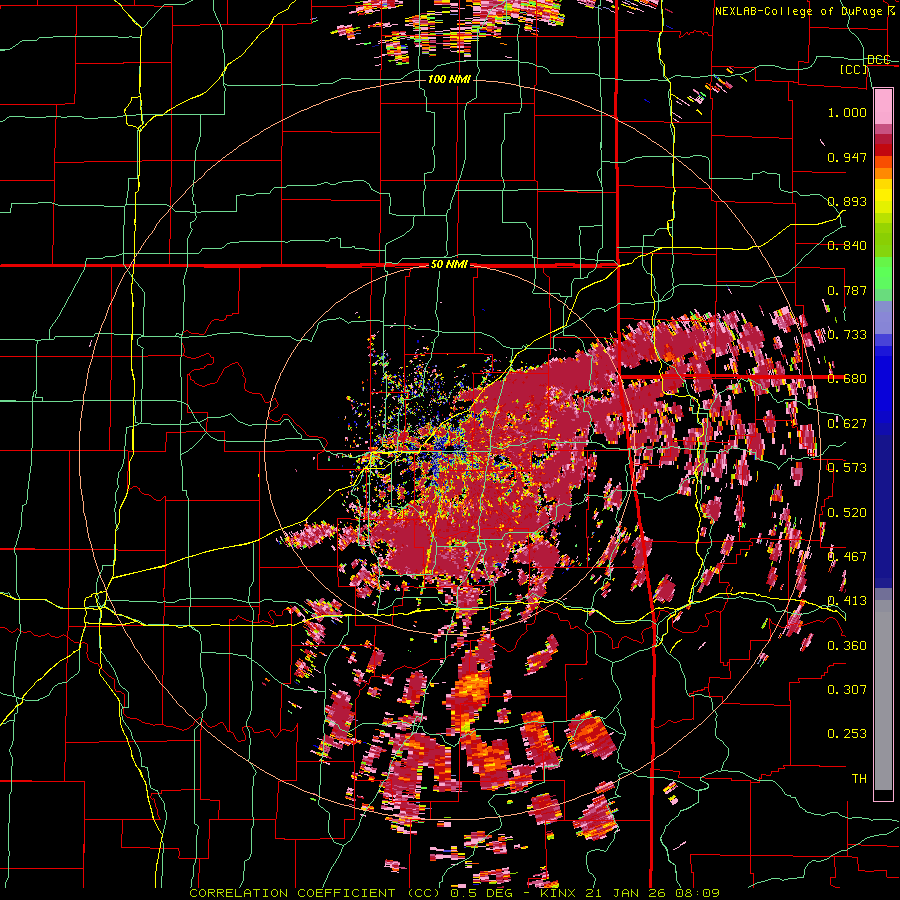Select the 0.253 legend value

[x=847, y=734]
